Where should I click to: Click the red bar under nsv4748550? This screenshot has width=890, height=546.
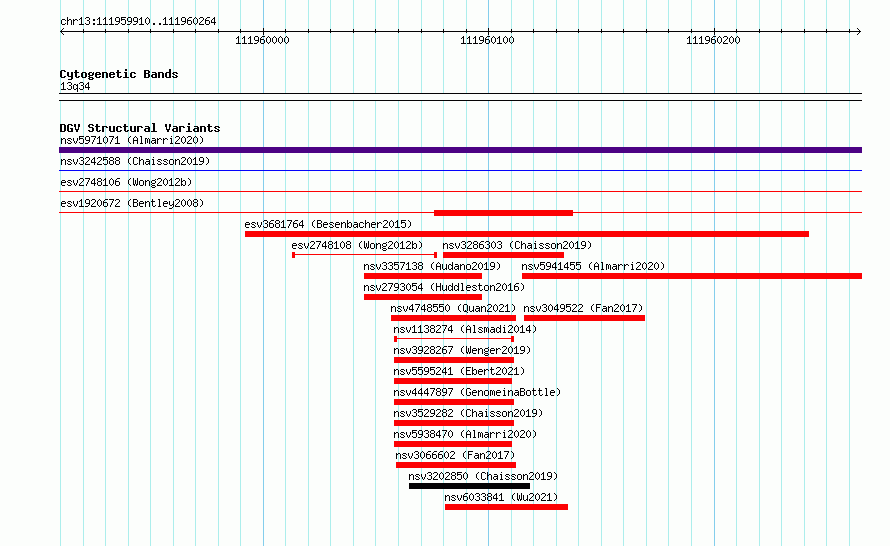point(454,318)
